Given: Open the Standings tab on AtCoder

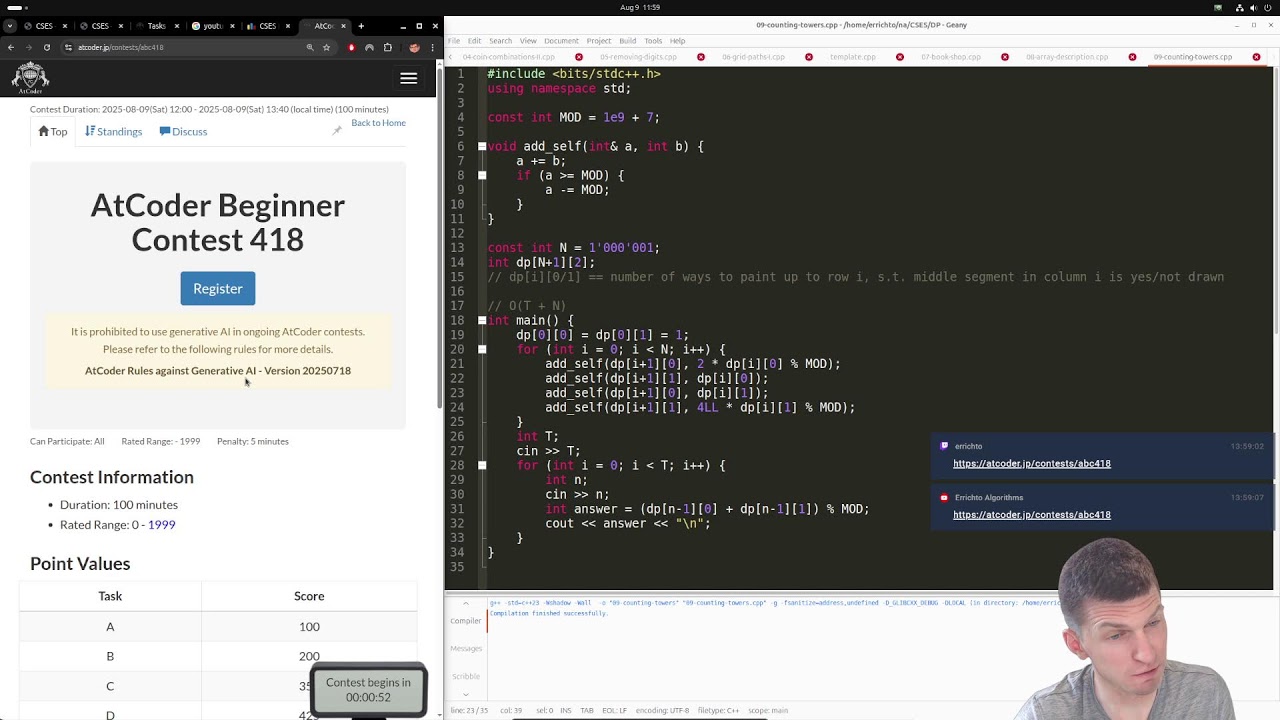Looking at the screenshot, I should (x=113, y=131).
